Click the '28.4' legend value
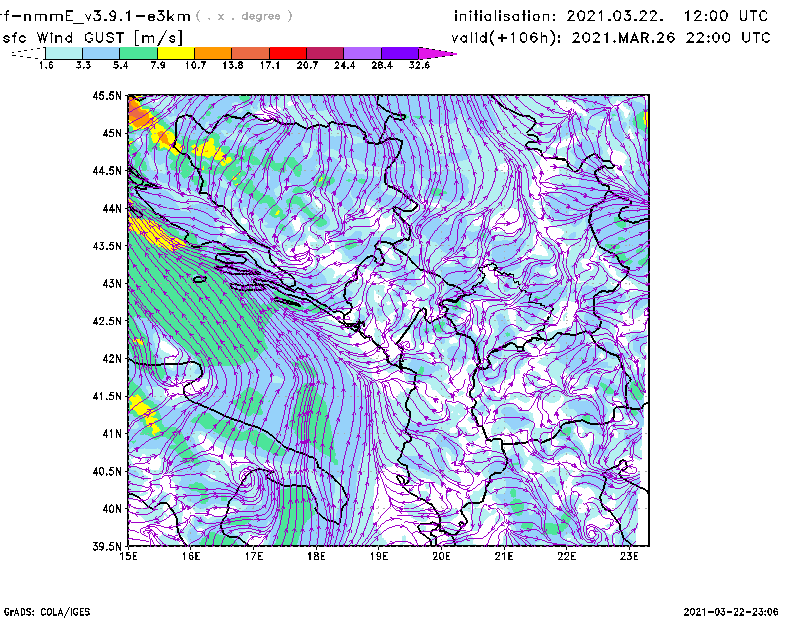Viewport: 800px width, 618px height. point(382,65)
